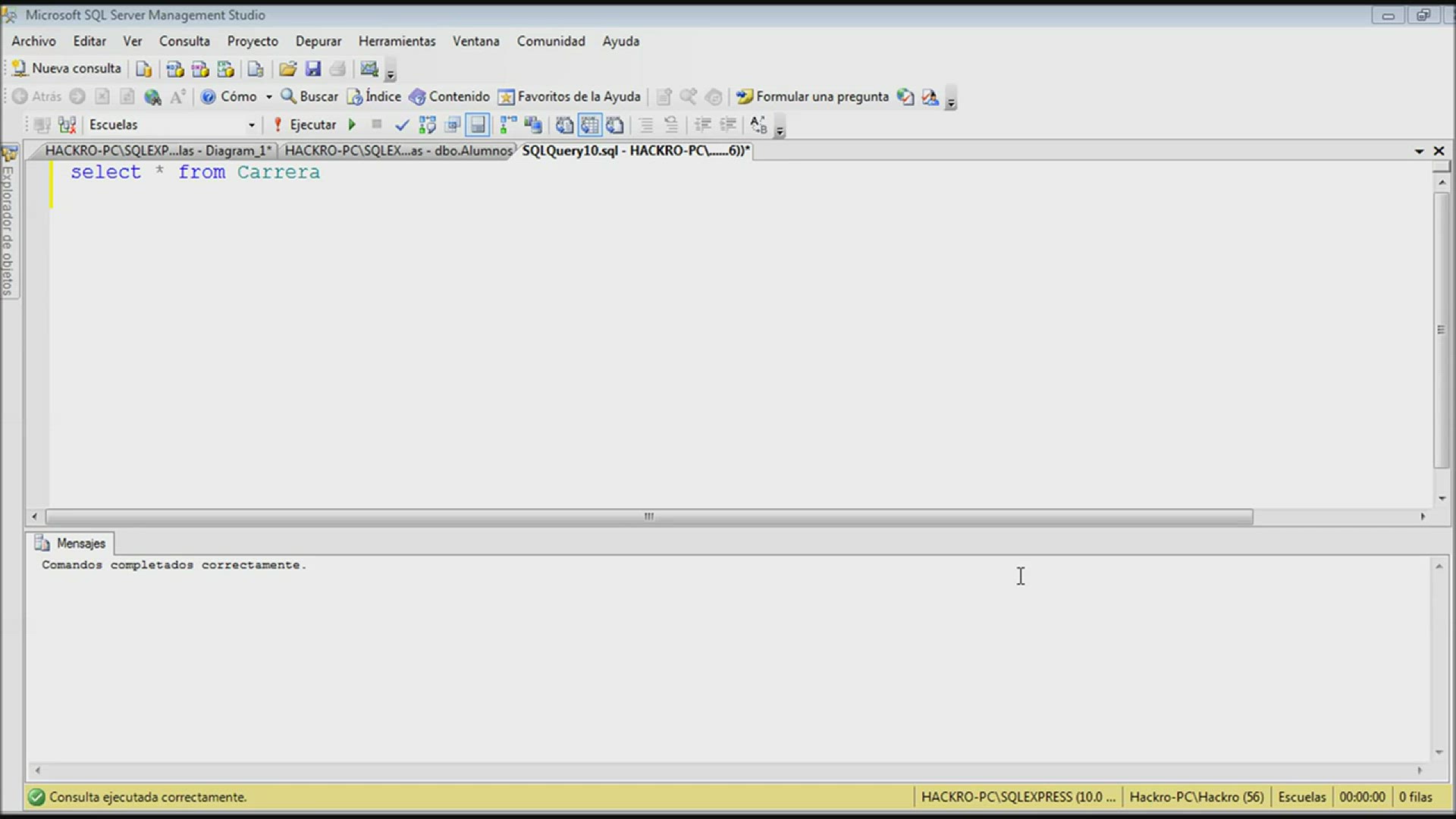The height and width of the screenshot is (819, 1456).
Task: Select results to file mode
Action: (x=615, y=125)
